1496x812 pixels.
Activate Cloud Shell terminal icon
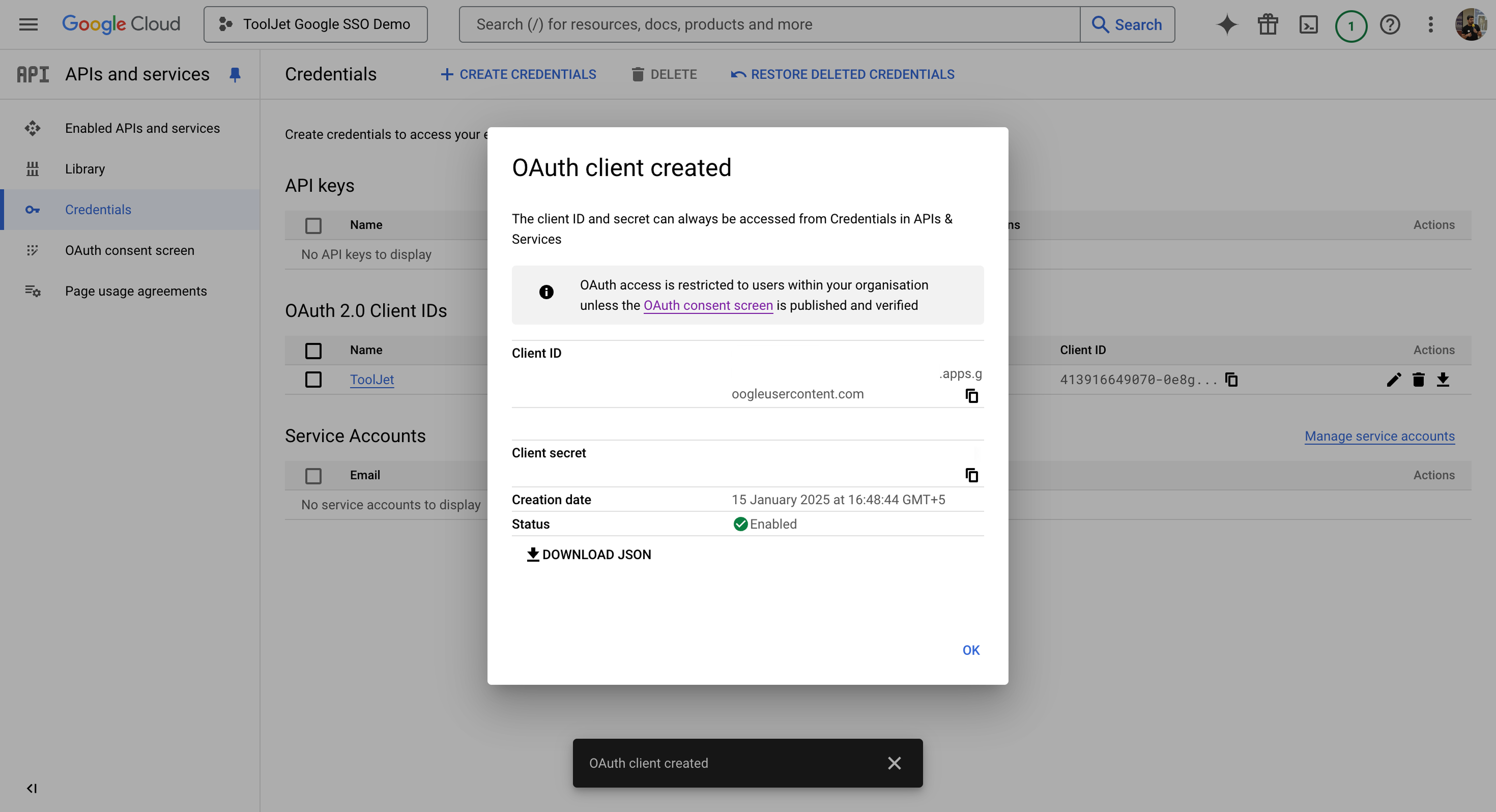[x=1308, y=24]
